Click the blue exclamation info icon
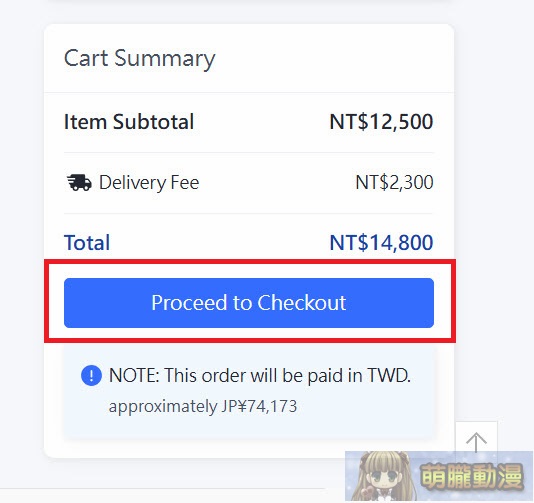 91,376
